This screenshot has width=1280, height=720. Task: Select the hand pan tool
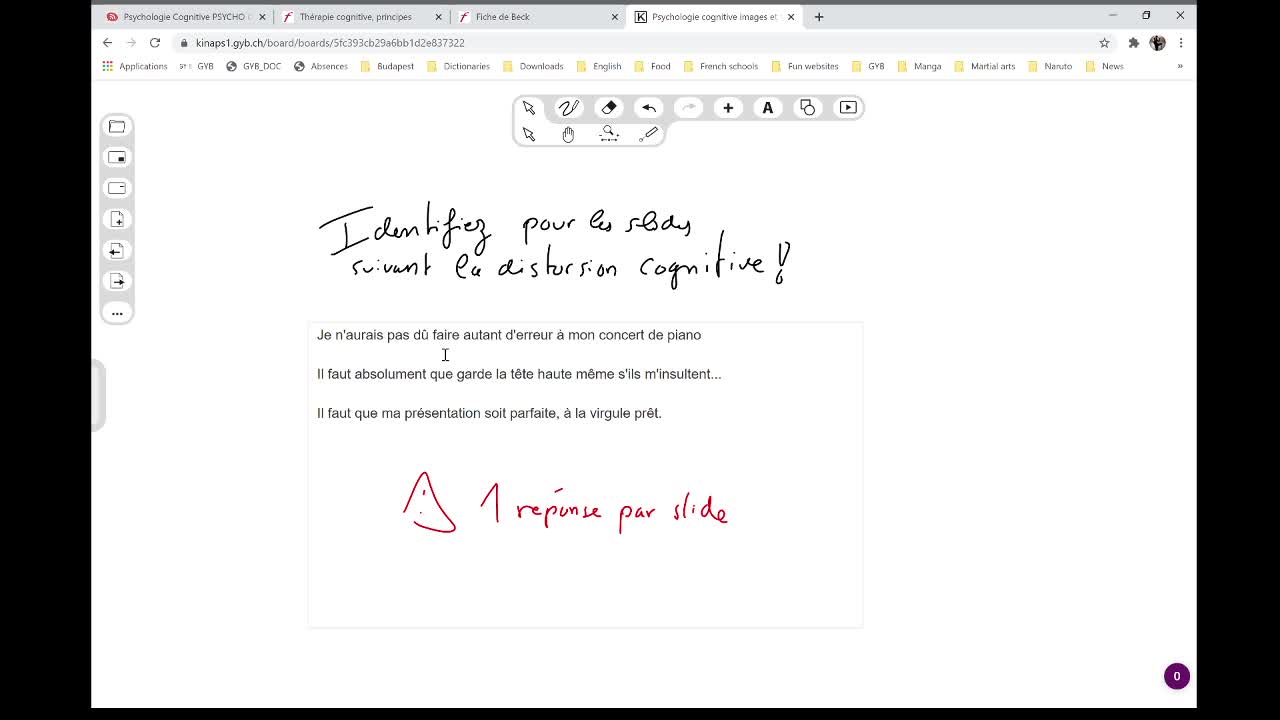pyautogui.click(x=568, y=134)
